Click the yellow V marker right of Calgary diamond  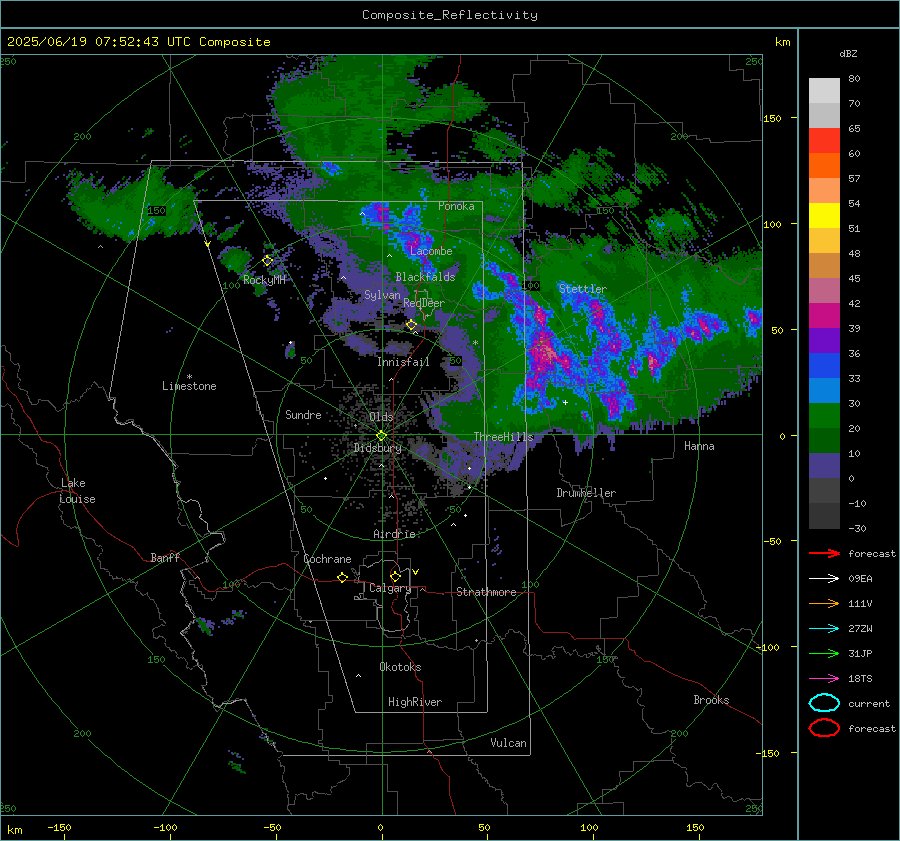(x=416, y=572)
